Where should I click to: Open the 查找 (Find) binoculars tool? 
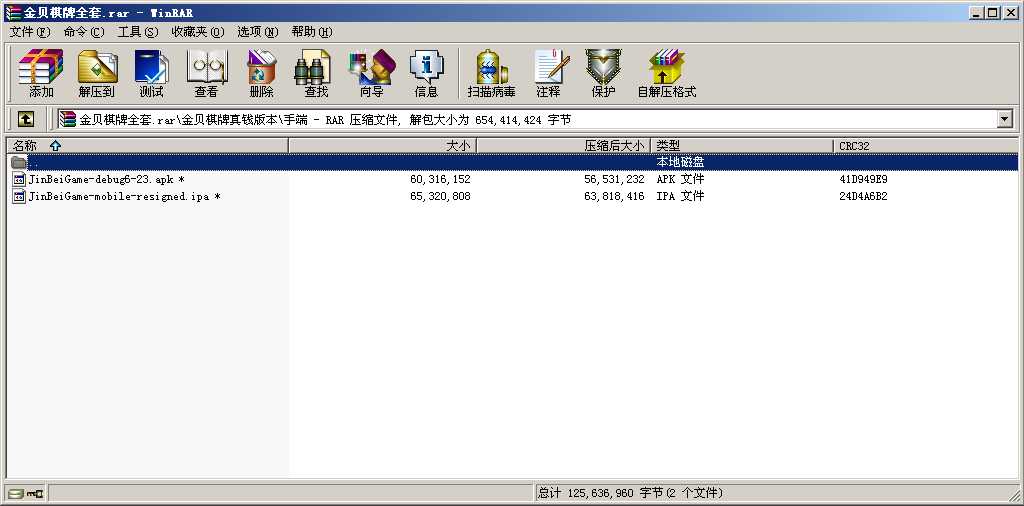(315, 72)
